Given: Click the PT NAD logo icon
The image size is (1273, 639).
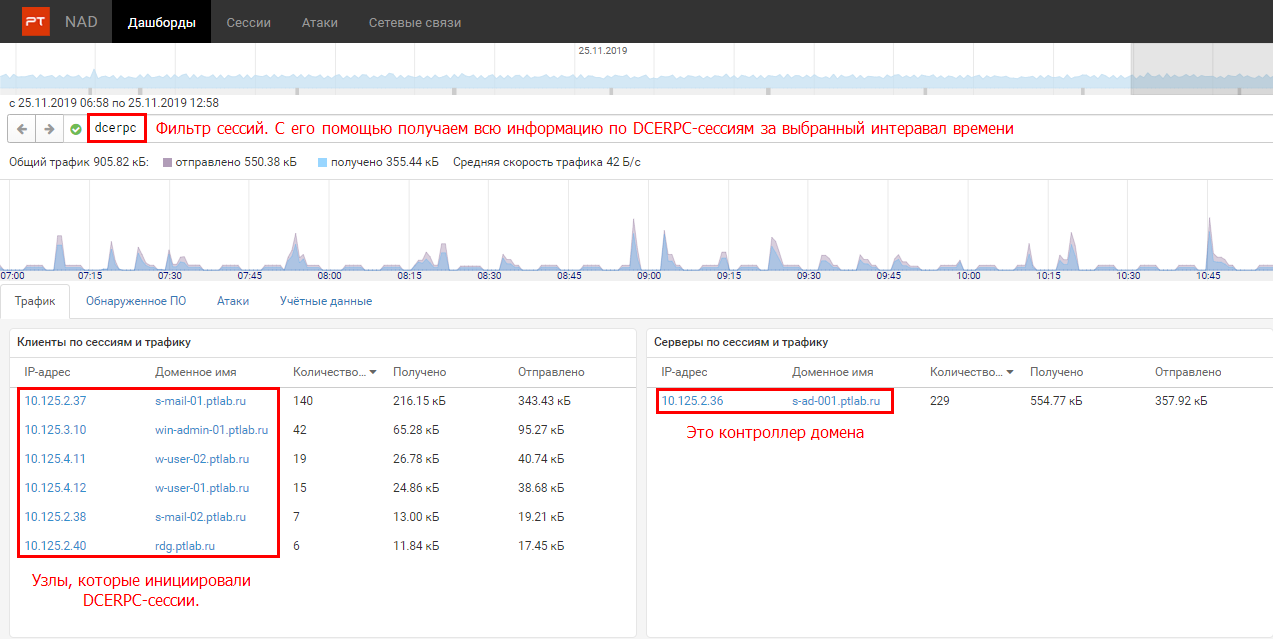Looking at the screenshot, I should 36,22.
